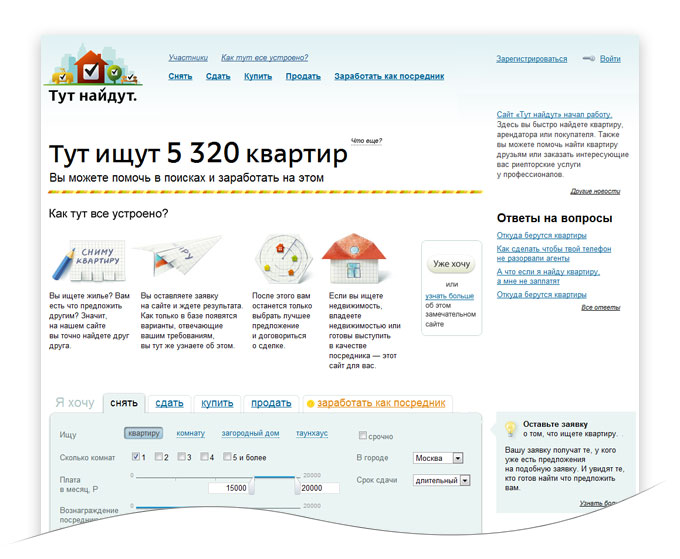Open the Зарегистрироваться link
The image size is (680, 559).
(x=531, y=59)
